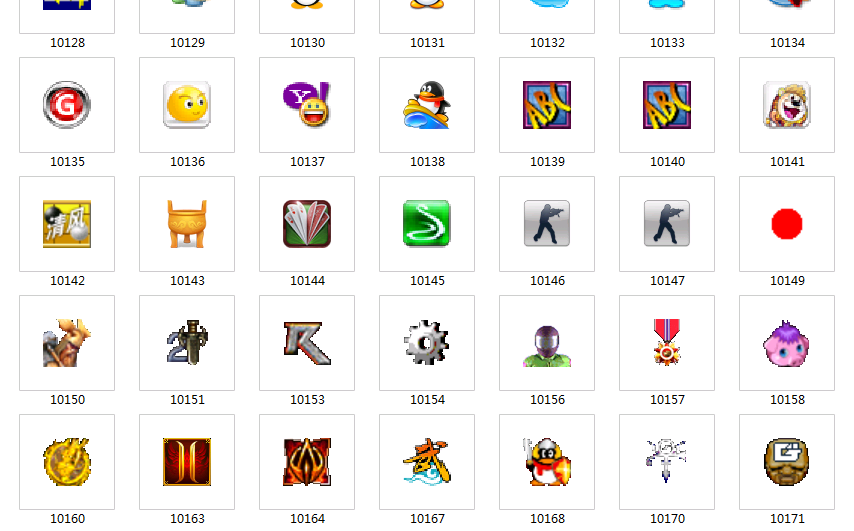Image resolution: width=854 pixels, height=531 pixels.
Task: Select the green snake icon 10145
Action: 427,224
